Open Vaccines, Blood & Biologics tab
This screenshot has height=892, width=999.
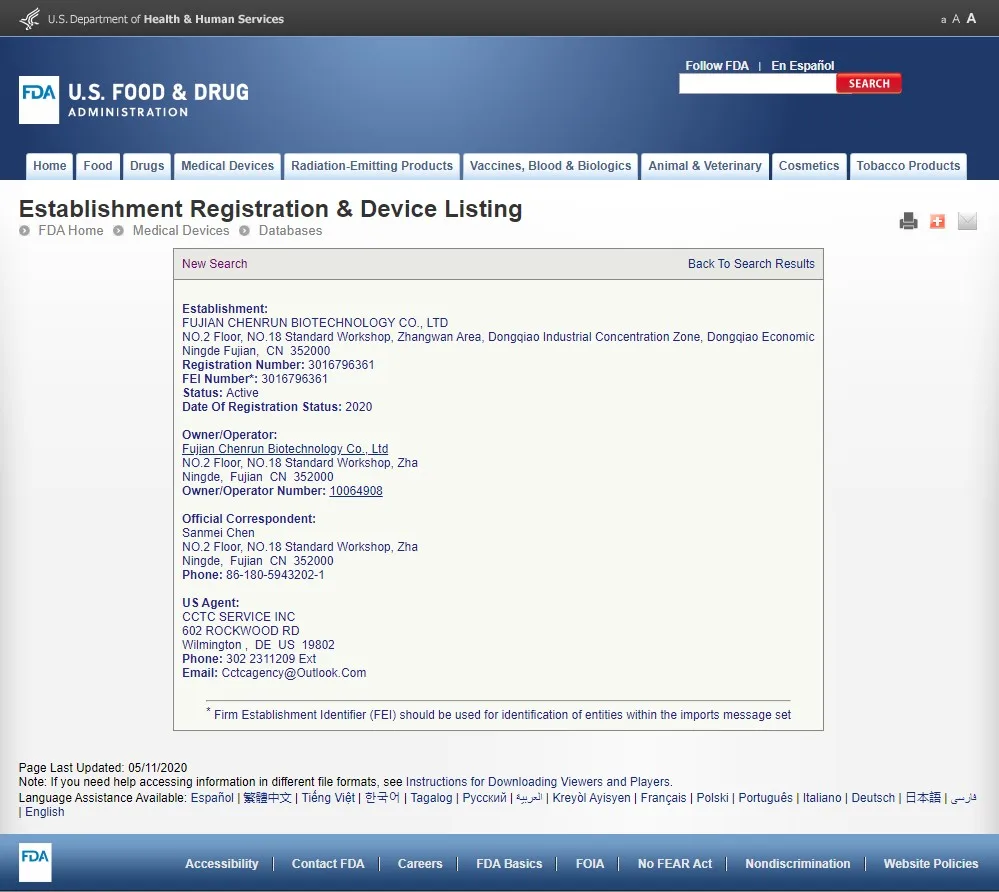point(550,166)
